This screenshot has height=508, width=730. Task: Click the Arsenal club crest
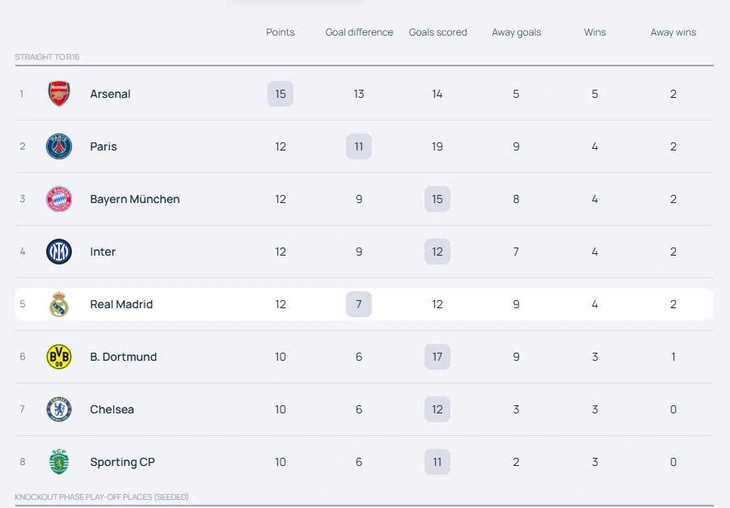(x=59, y=94)
